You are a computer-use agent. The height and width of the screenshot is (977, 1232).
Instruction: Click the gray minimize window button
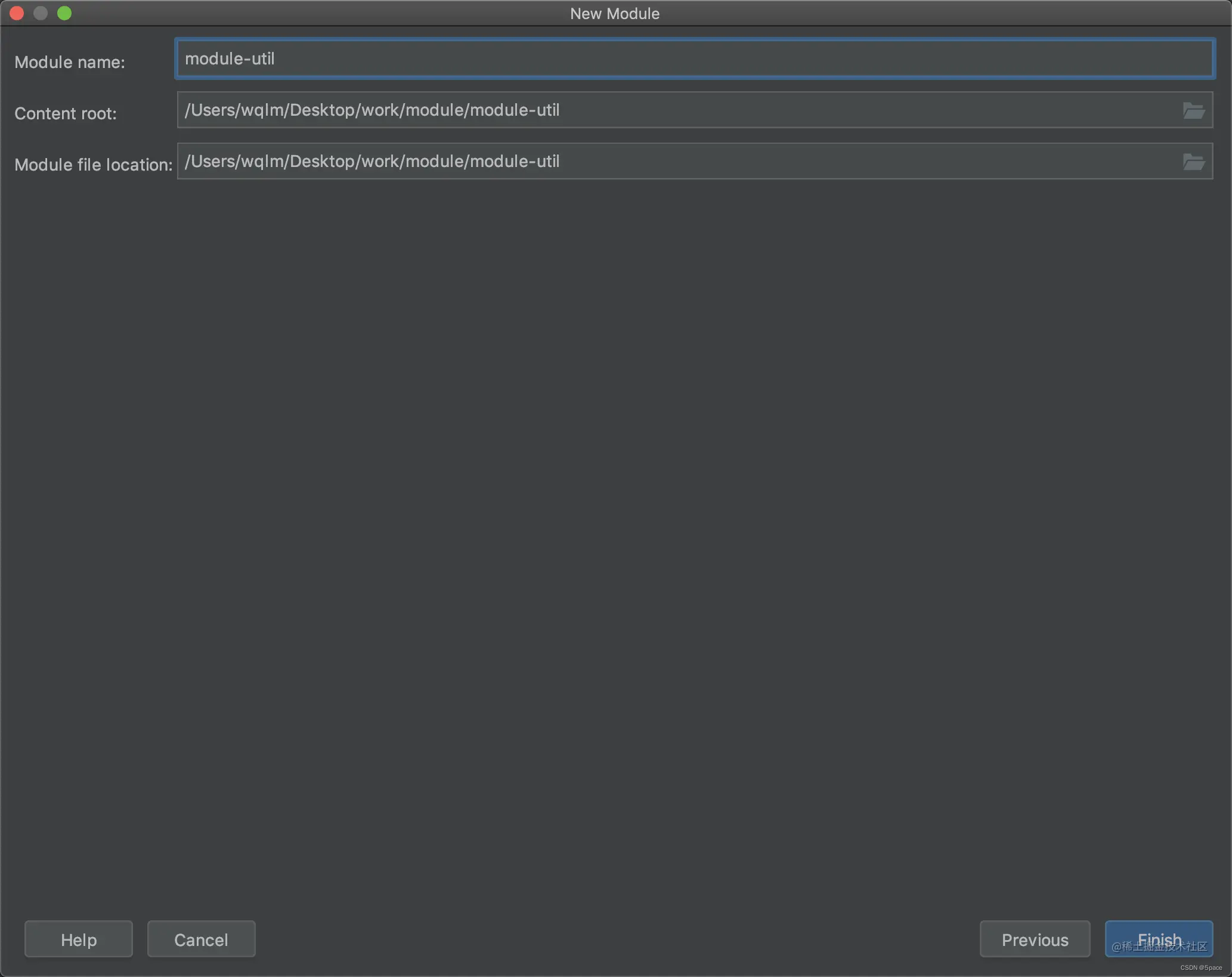pos(41,13)
